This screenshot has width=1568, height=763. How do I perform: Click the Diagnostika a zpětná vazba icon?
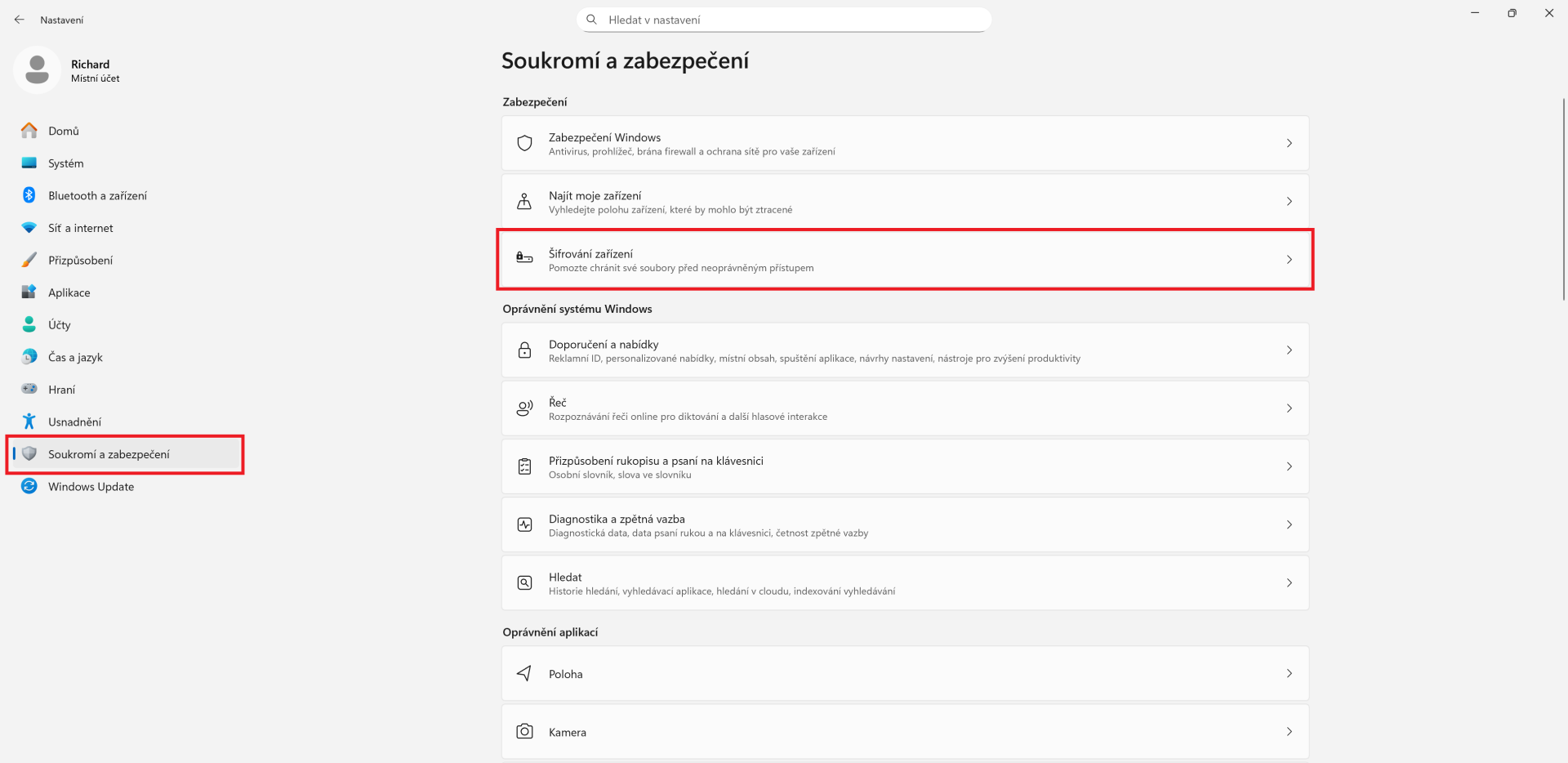(524, 524)
